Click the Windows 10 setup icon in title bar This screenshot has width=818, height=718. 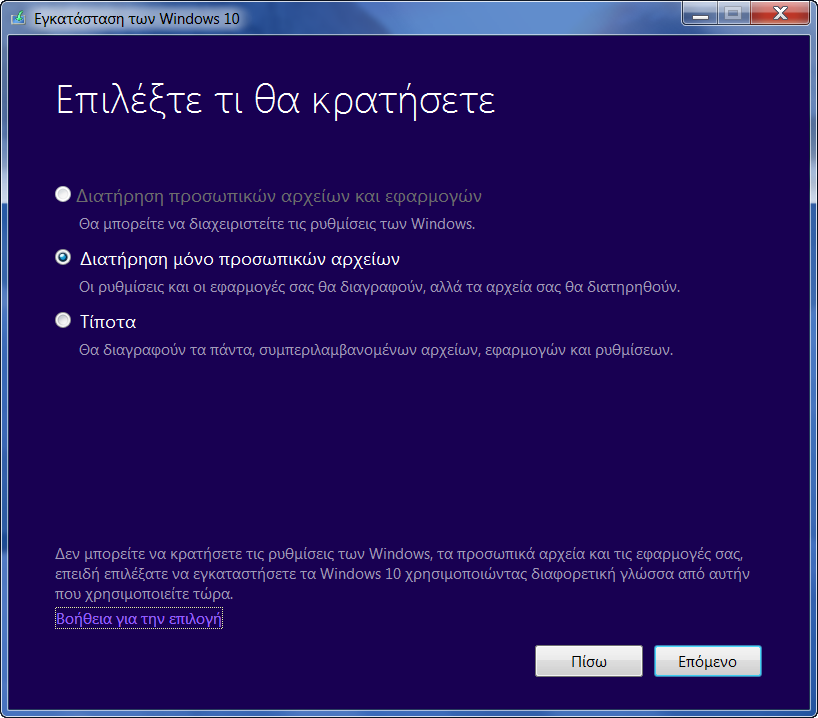pos(18,18)
